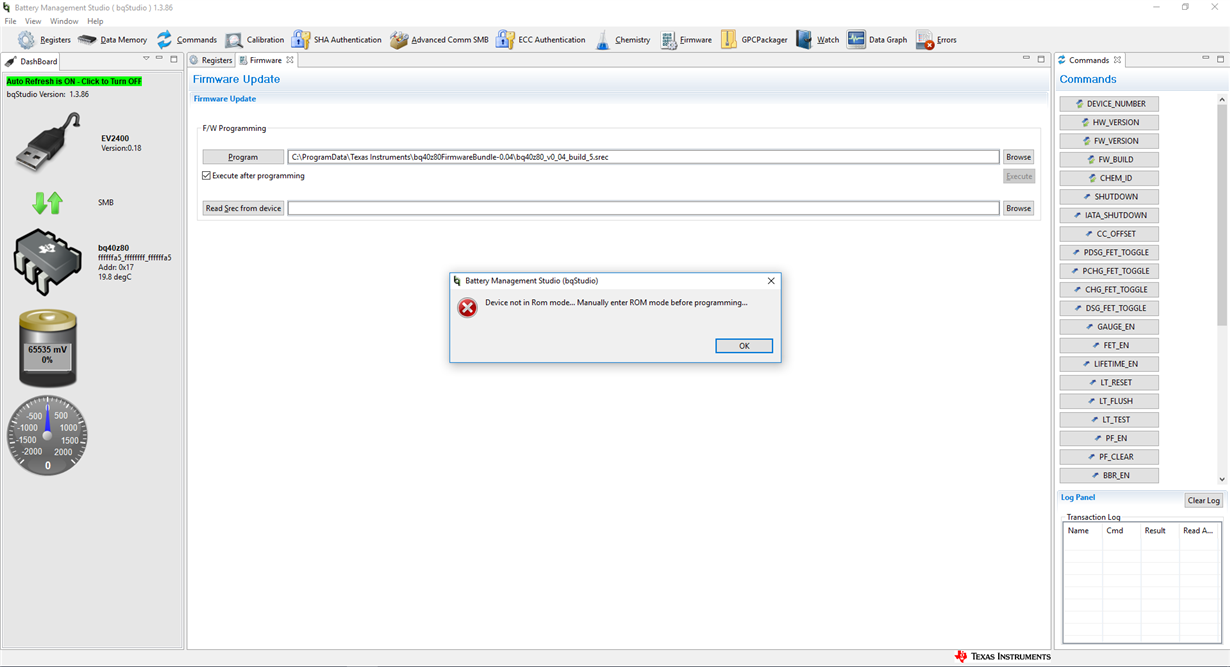Close the Rom mode error dialog
This screenshot has height=667, width=1230.
click(771, 281)
